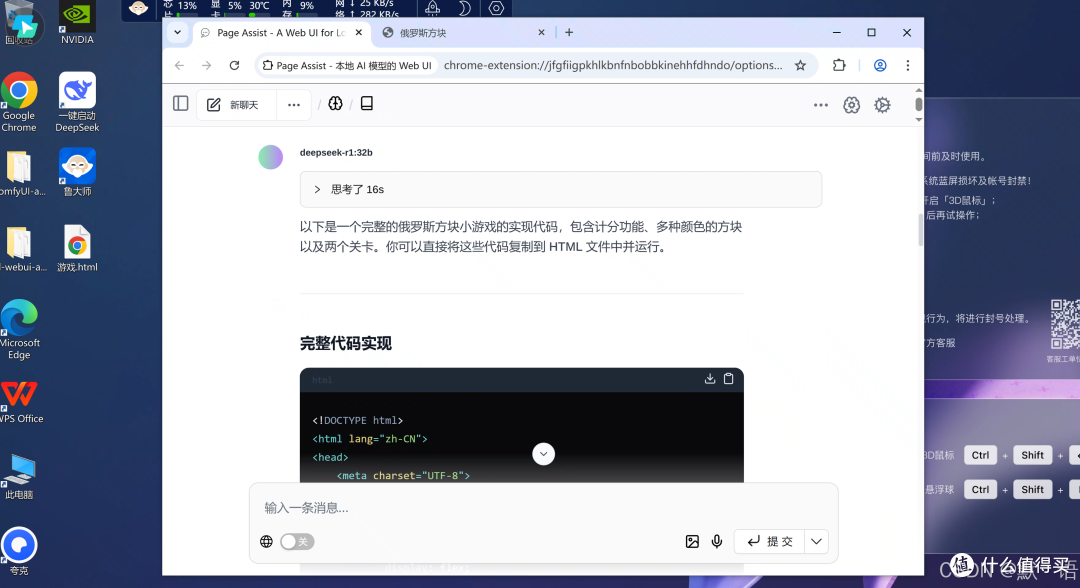The image size is (1080, 588).
Task: Go back in browser history
Action: [x=180, y=65]
